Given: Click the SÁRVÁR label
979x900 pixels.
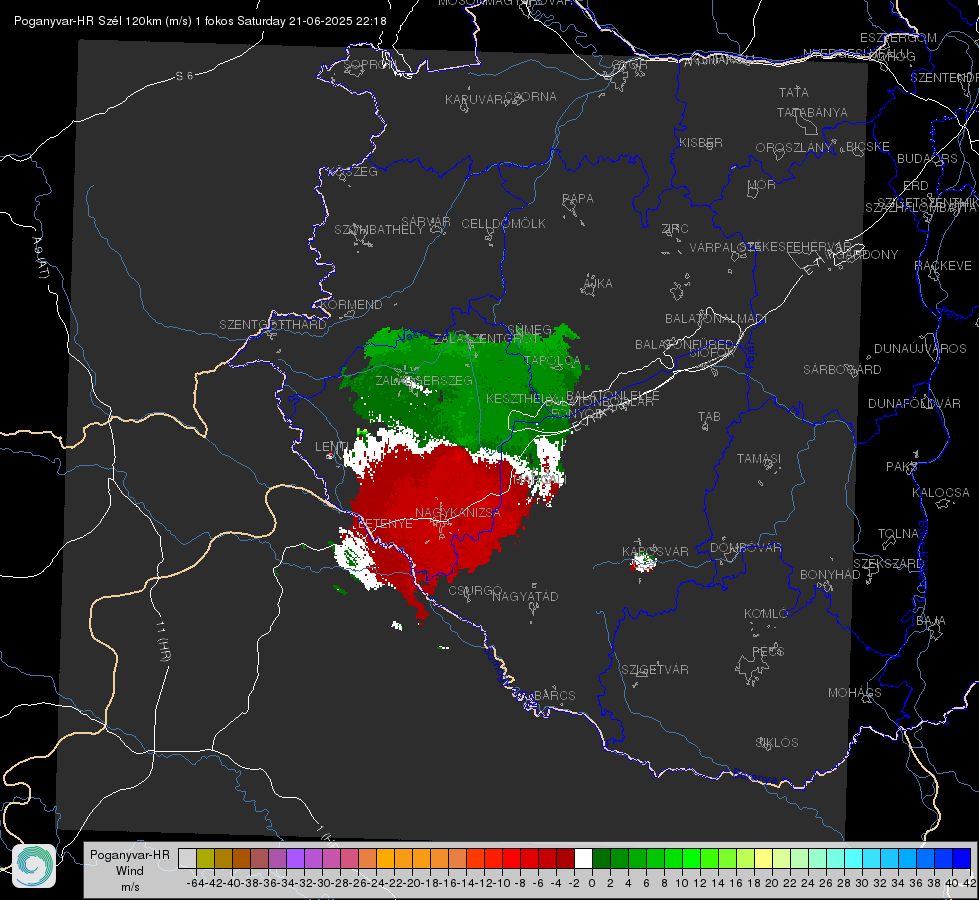Looking at the screenshot, I should [426, 222].
